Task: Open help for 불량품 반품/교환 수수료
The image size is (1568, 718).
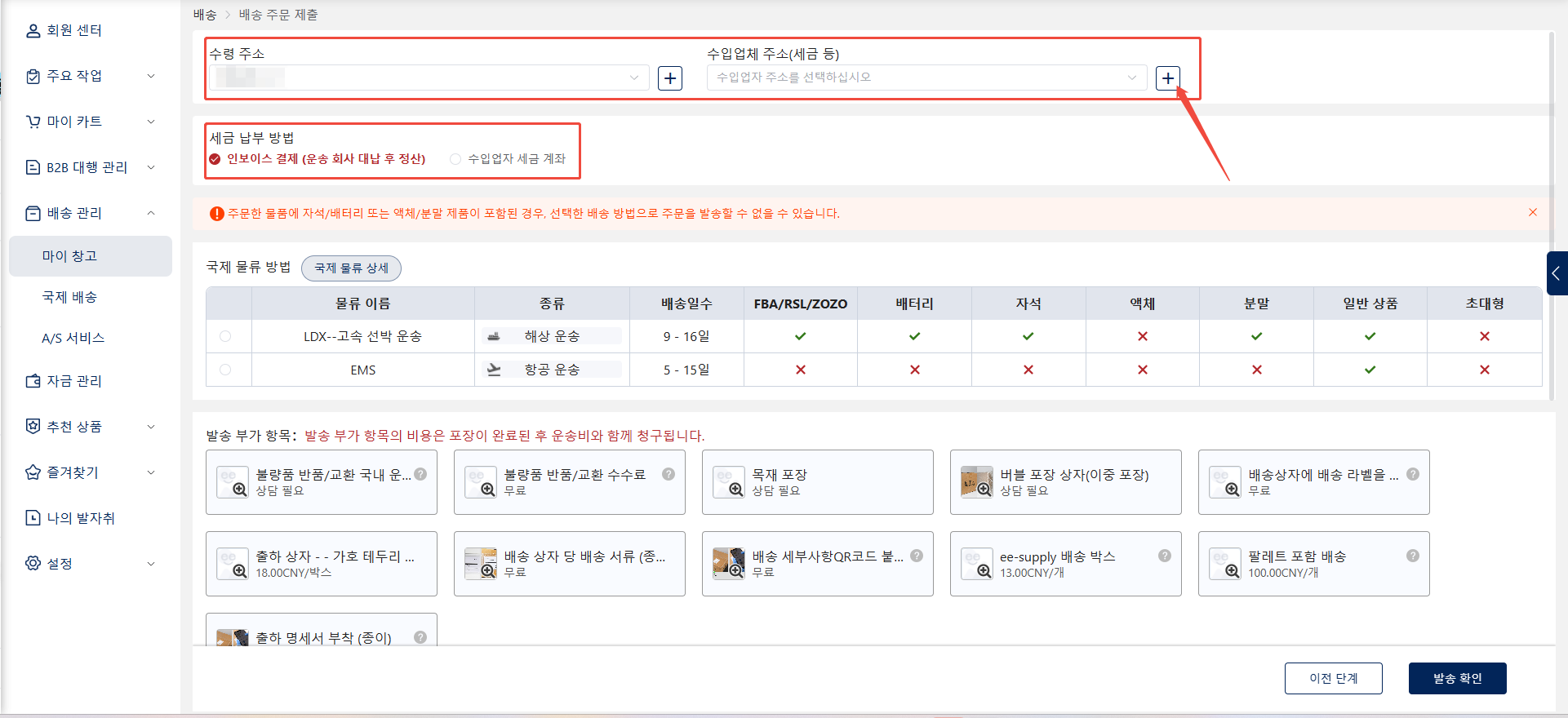Action: point(669,474)
